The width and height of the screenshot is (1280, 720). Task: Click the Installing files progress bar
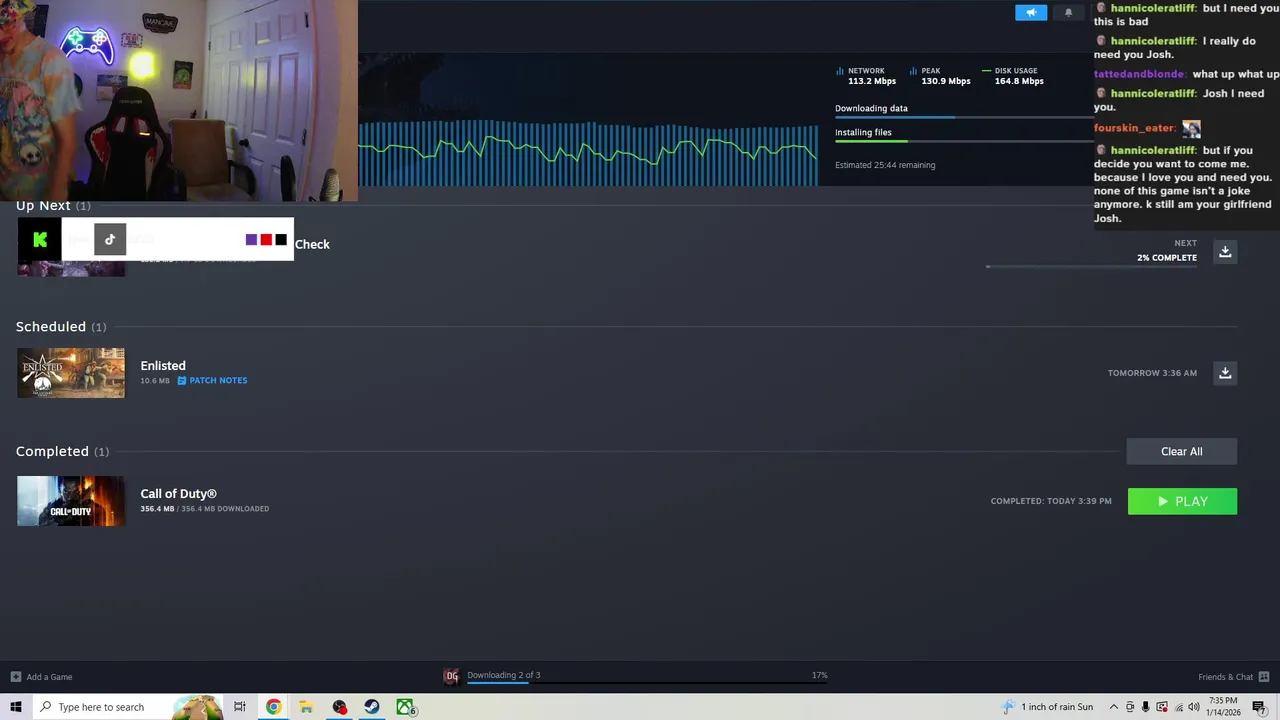(x=964, y=142)
